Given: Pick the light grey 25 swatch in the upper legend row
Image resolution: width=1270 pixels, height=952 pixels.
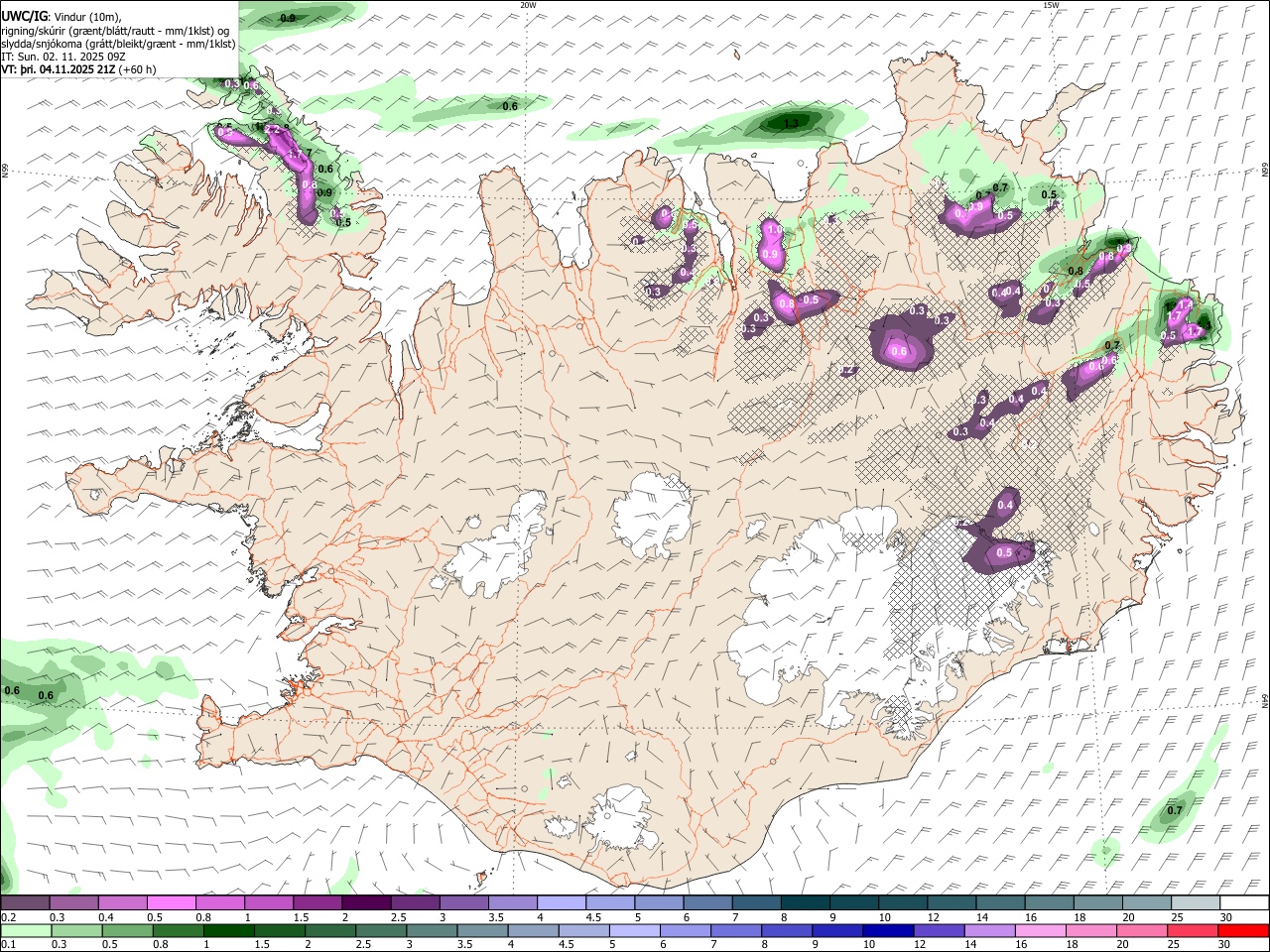Looking at the screenshot, I should tap(1196, 903).
